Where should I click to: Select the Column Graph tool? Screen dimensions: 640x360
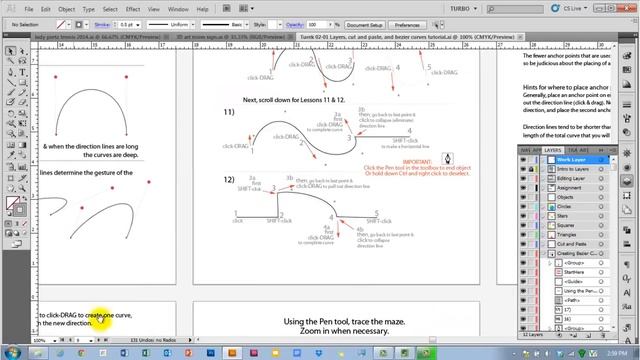click(22, 167)
